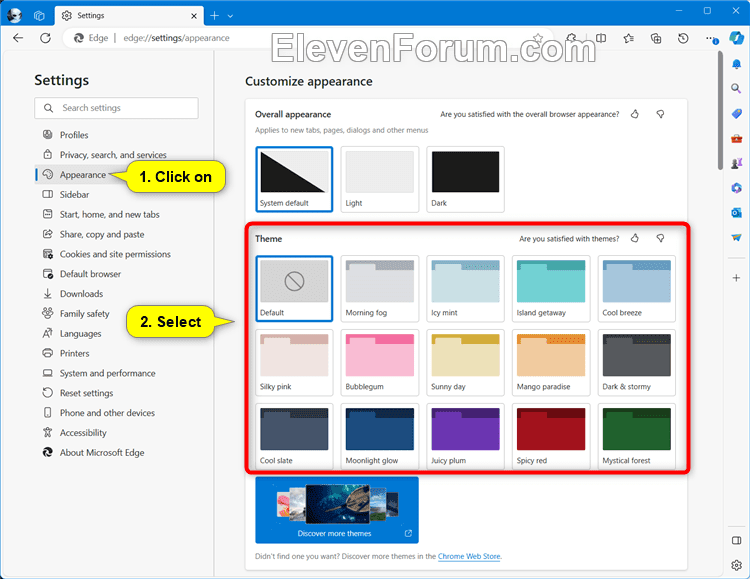Image resolution: width=750 pixels, height=579 pixels.
Task: Thumbs down for themes feedback
Action: (661, 238)
